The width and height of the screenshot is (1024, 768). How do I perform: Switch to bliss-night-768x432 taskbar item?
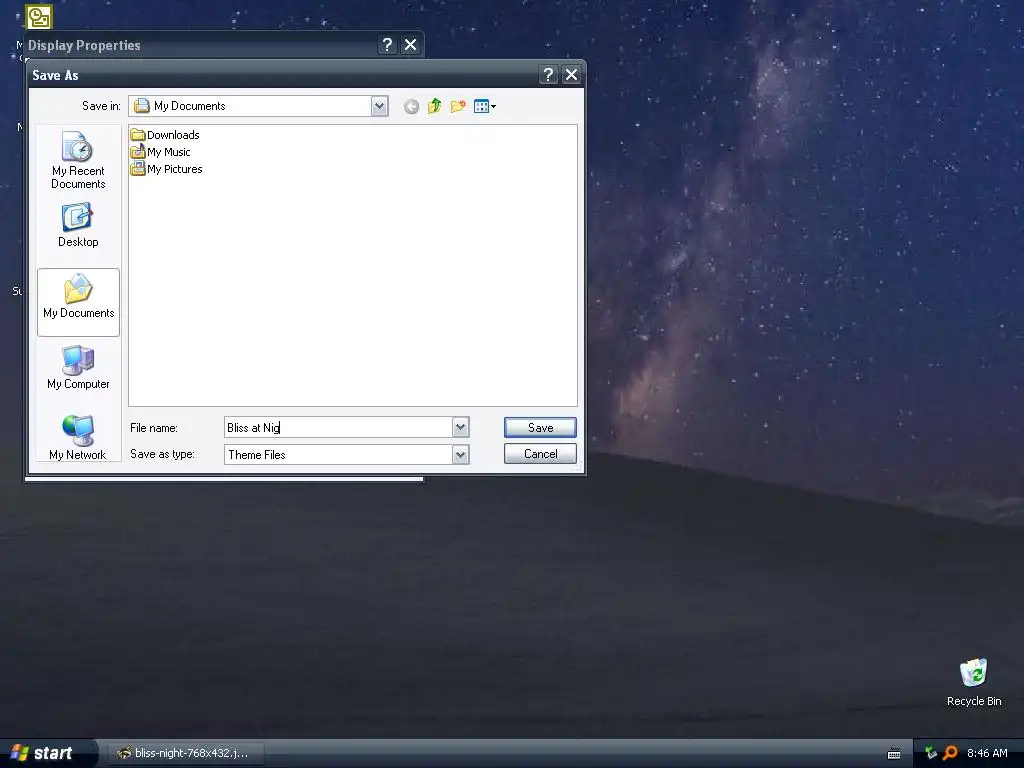coord(186,753)
